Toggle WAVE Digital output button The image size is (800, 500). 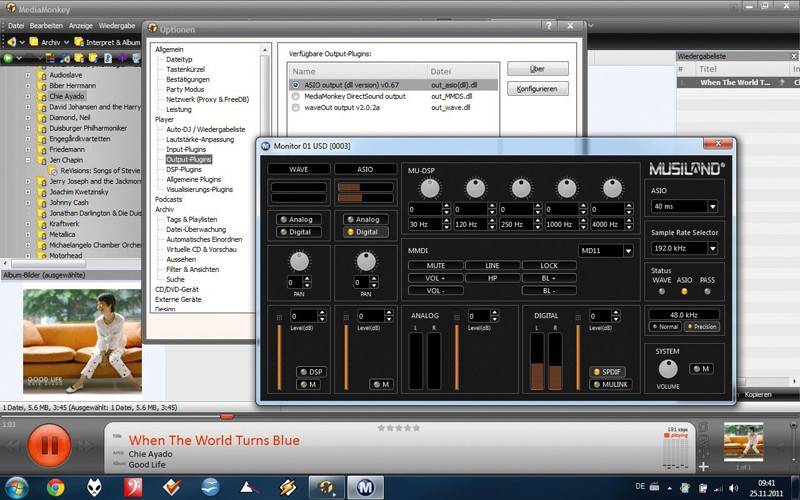click(299, 232)
